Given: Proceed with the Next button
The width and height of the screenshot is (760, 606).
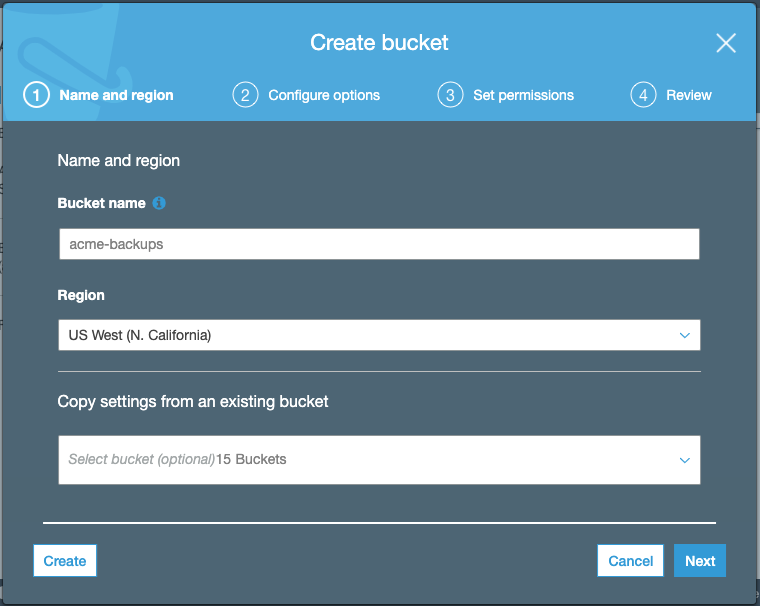Looking at the screenshot, I should pos(700,561).
